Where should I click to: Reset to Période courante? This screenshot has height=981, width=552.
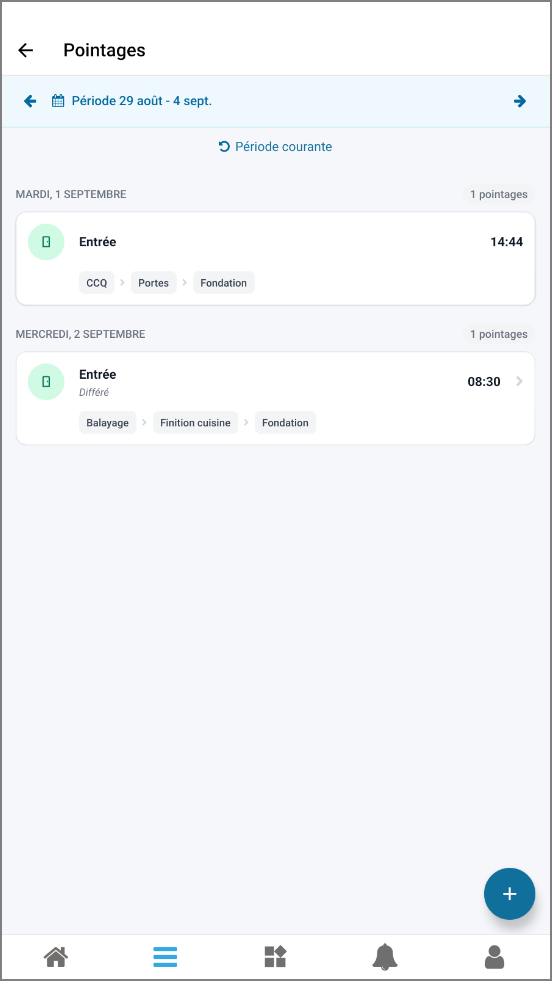point(275,146)
